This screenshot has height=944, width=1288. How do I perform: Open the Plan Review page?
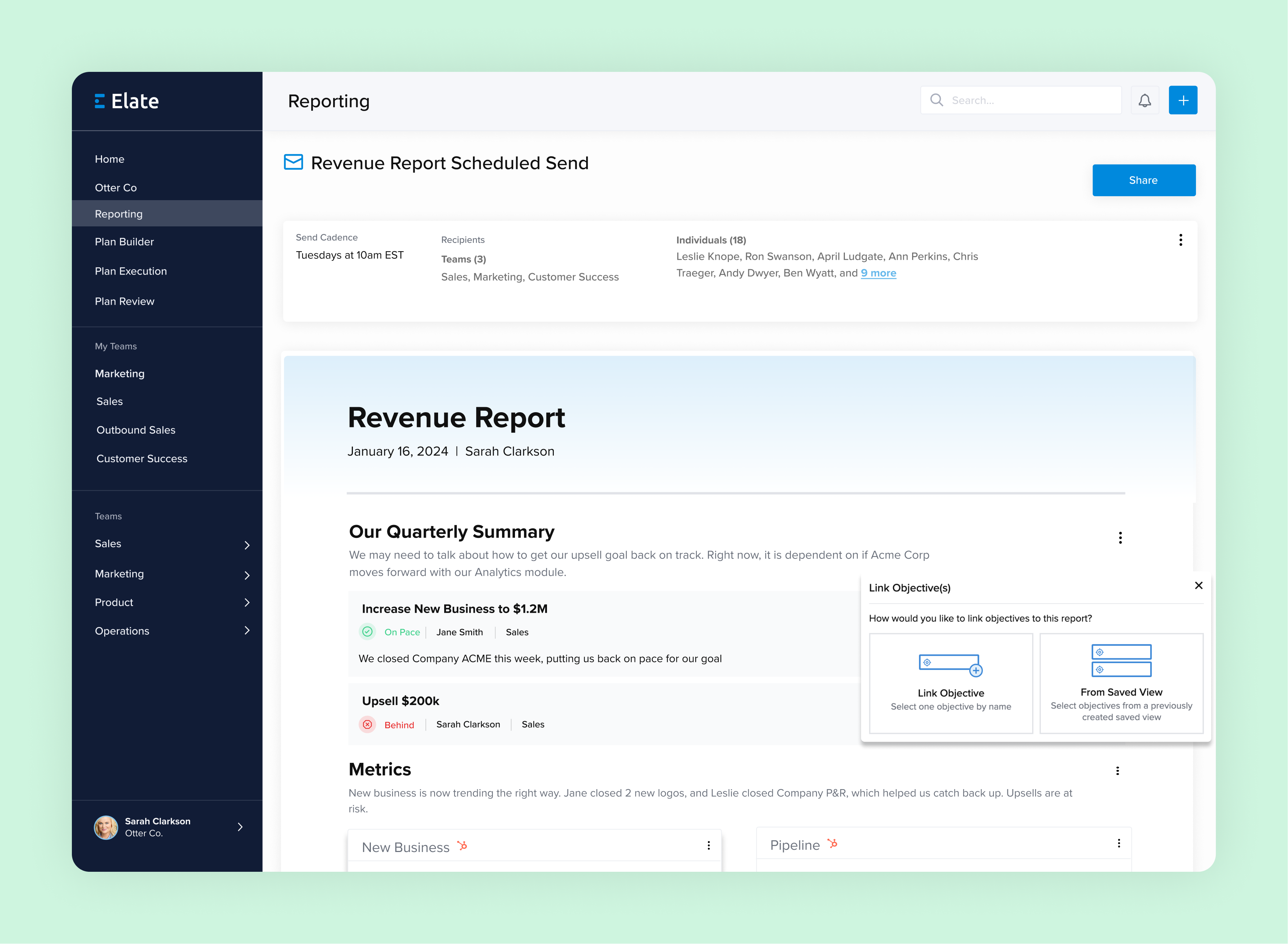pyautogui.click(x=125, y=301)
